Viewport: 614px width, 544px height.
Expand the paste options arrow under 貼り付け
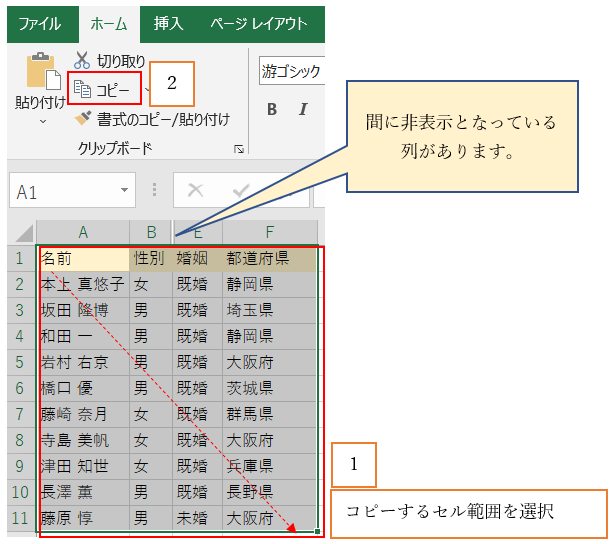point(41,121)
